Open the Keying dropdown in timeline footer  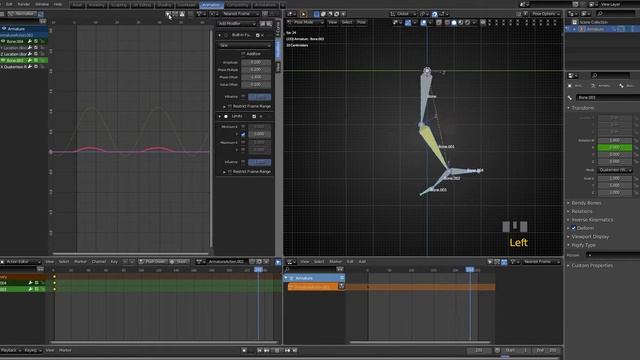pyautogui.click(x=32, y=350)
